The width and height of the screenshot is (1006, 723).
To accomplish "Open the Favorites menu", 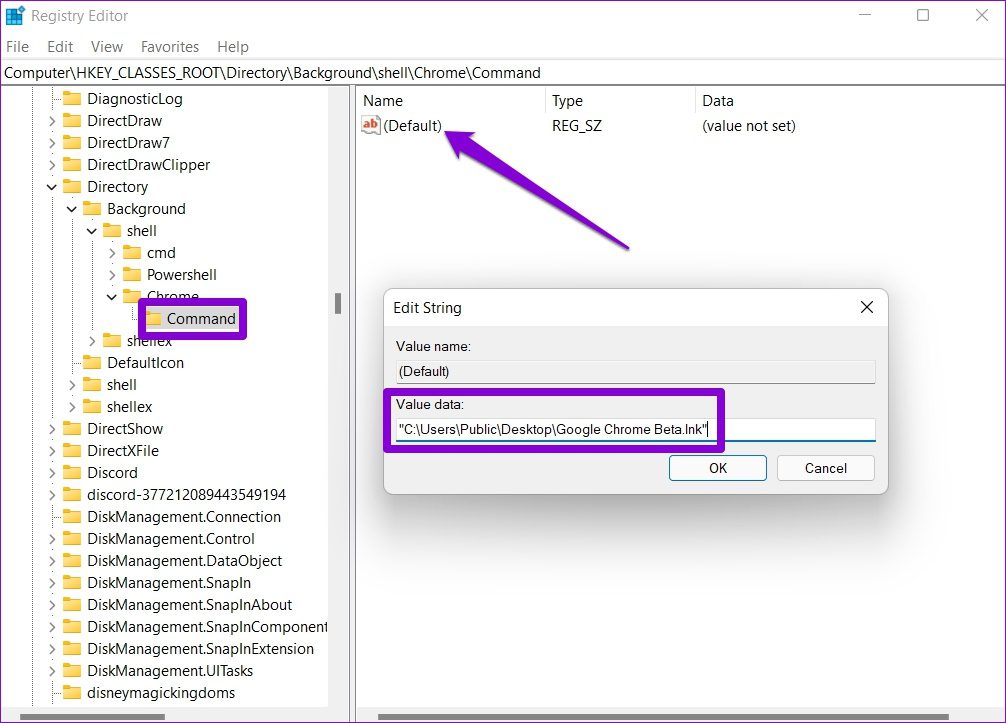I will [170, 47].
